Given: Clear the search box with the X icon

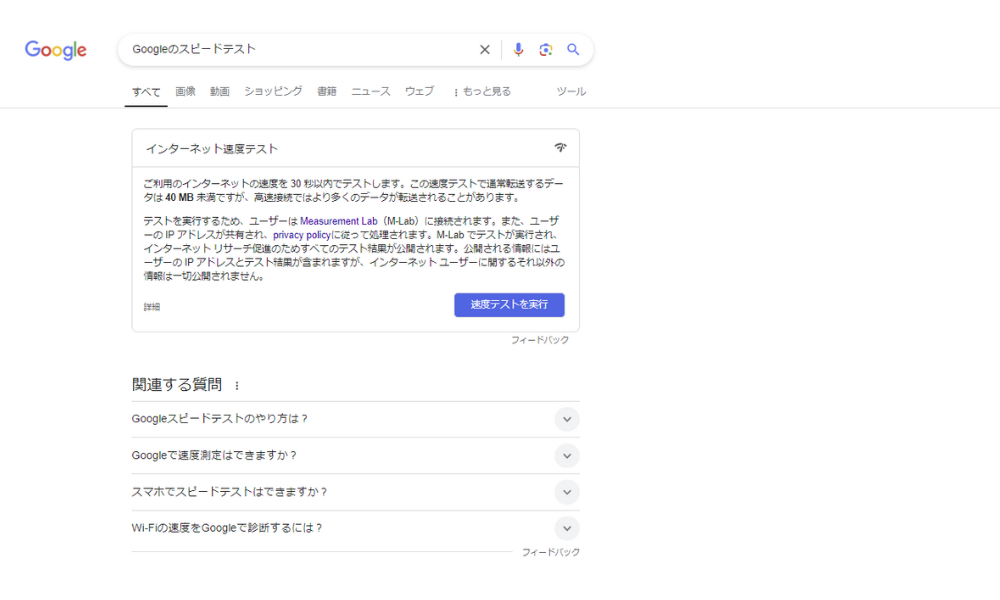Looking at the screenshot, I should pos(485,50).
